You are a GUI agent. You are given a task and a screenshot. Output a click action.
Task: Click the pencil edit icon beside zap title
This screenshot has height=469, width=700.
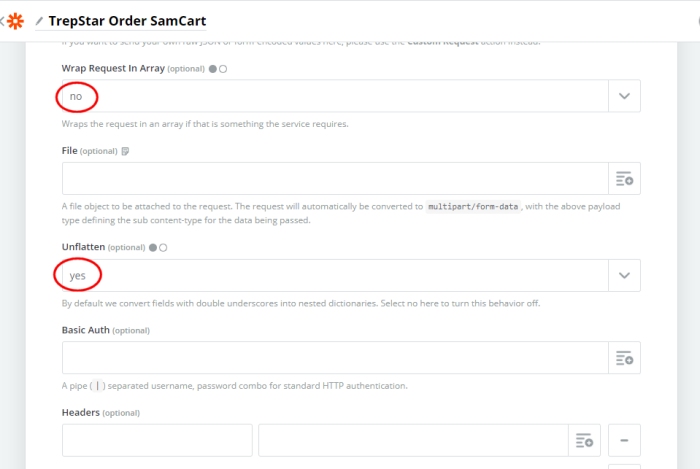(39, 21)
